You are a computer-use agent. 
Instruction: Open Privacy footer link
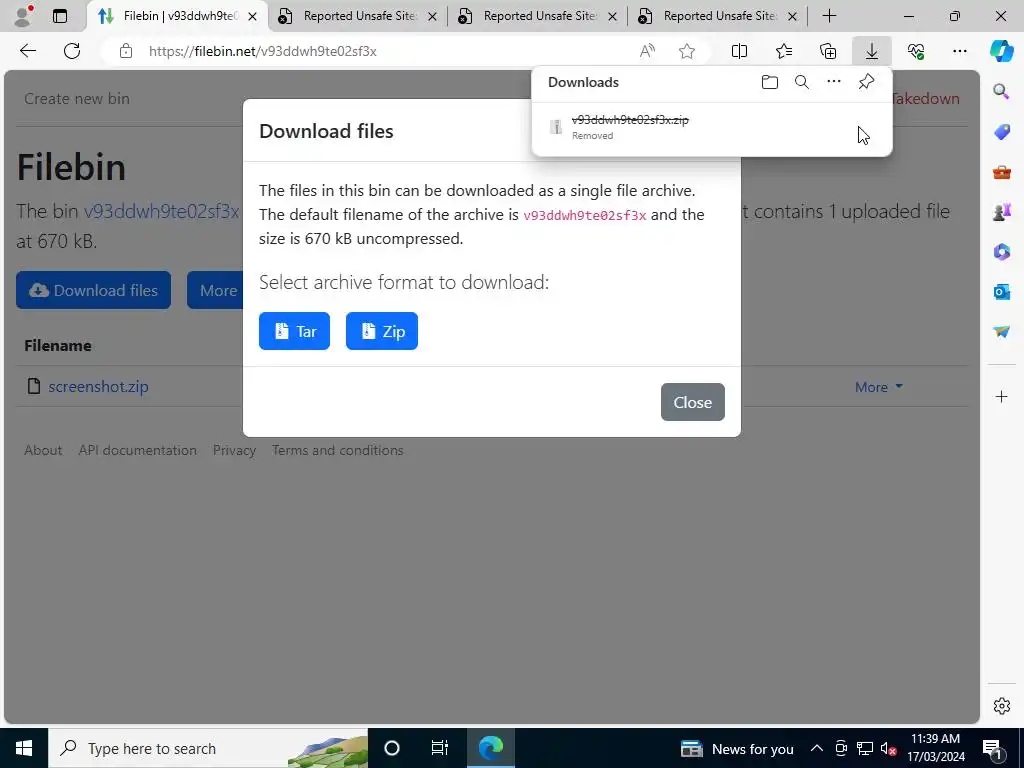coord(234,450)
